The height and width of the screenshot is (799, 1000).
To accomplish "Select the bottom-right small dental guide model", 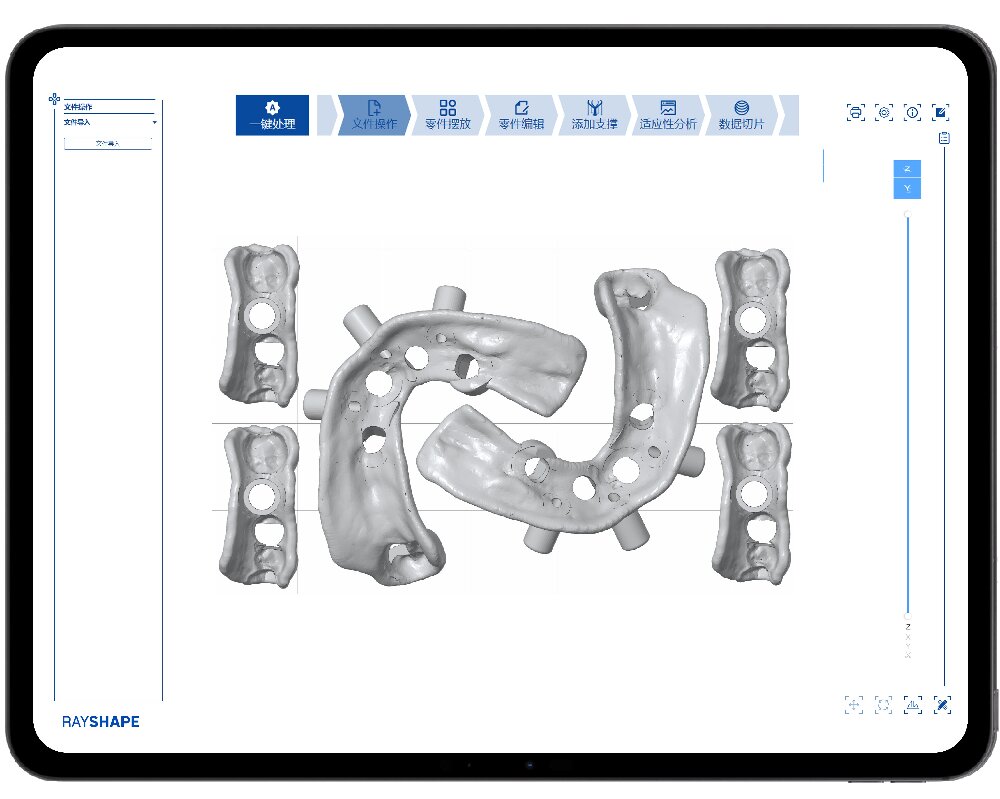I will (751, 504).
